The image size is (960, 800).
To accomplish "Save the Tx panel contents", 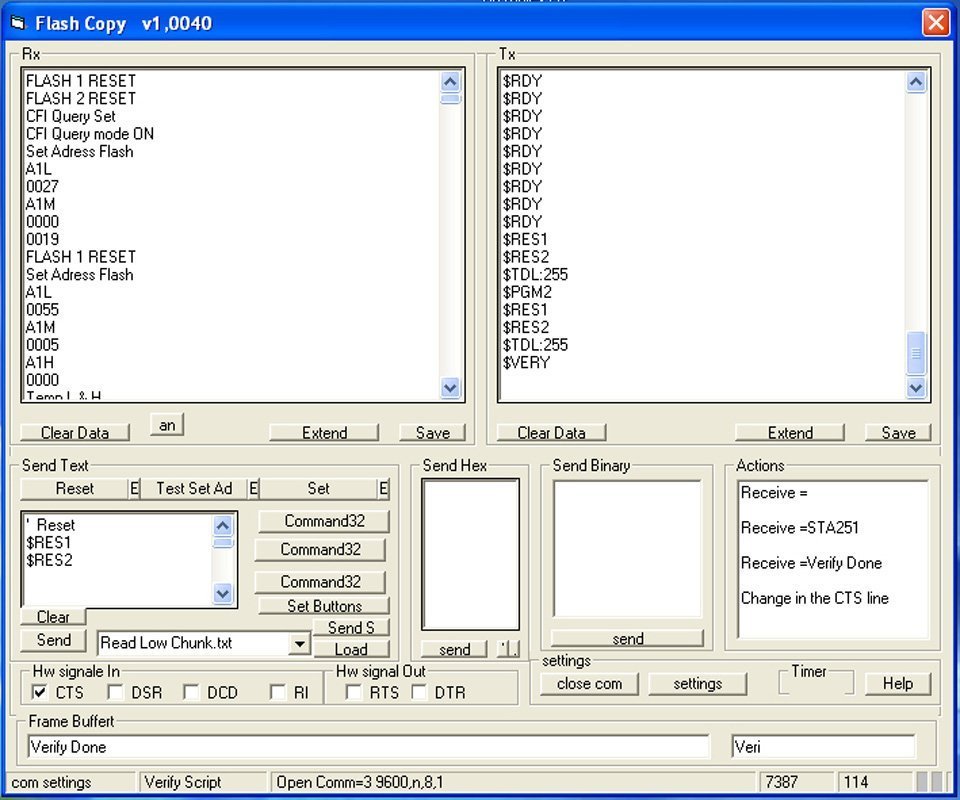I will (897, 432).
